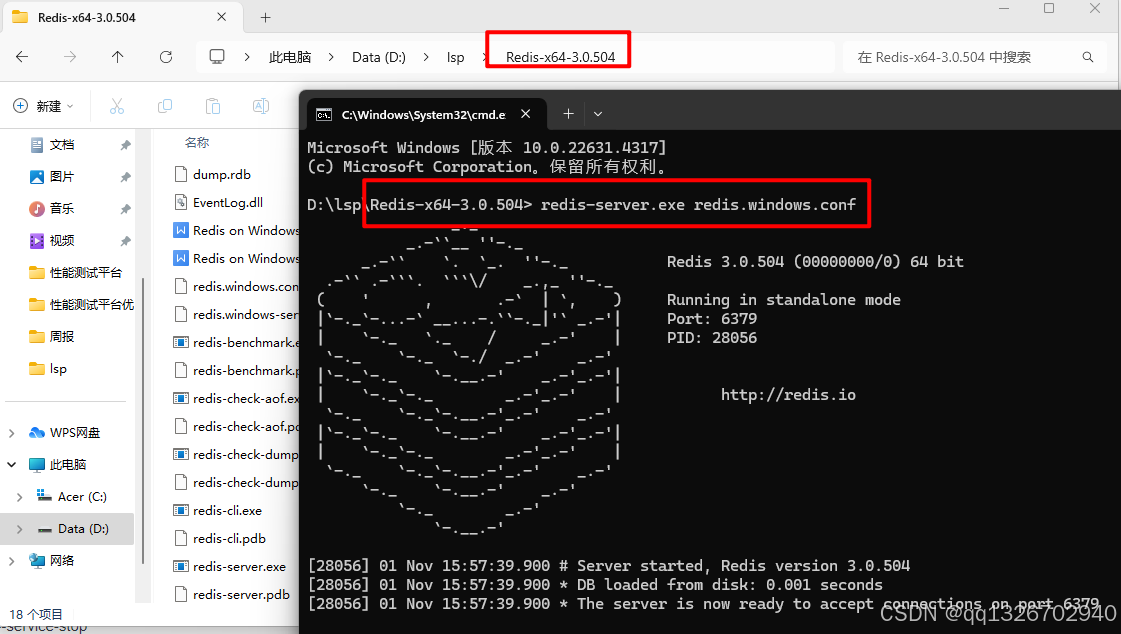Open 文档 in the quick access sidebar
Image resolution: width=1121 pixels, height=634 pixels.
tap(62, 145)
